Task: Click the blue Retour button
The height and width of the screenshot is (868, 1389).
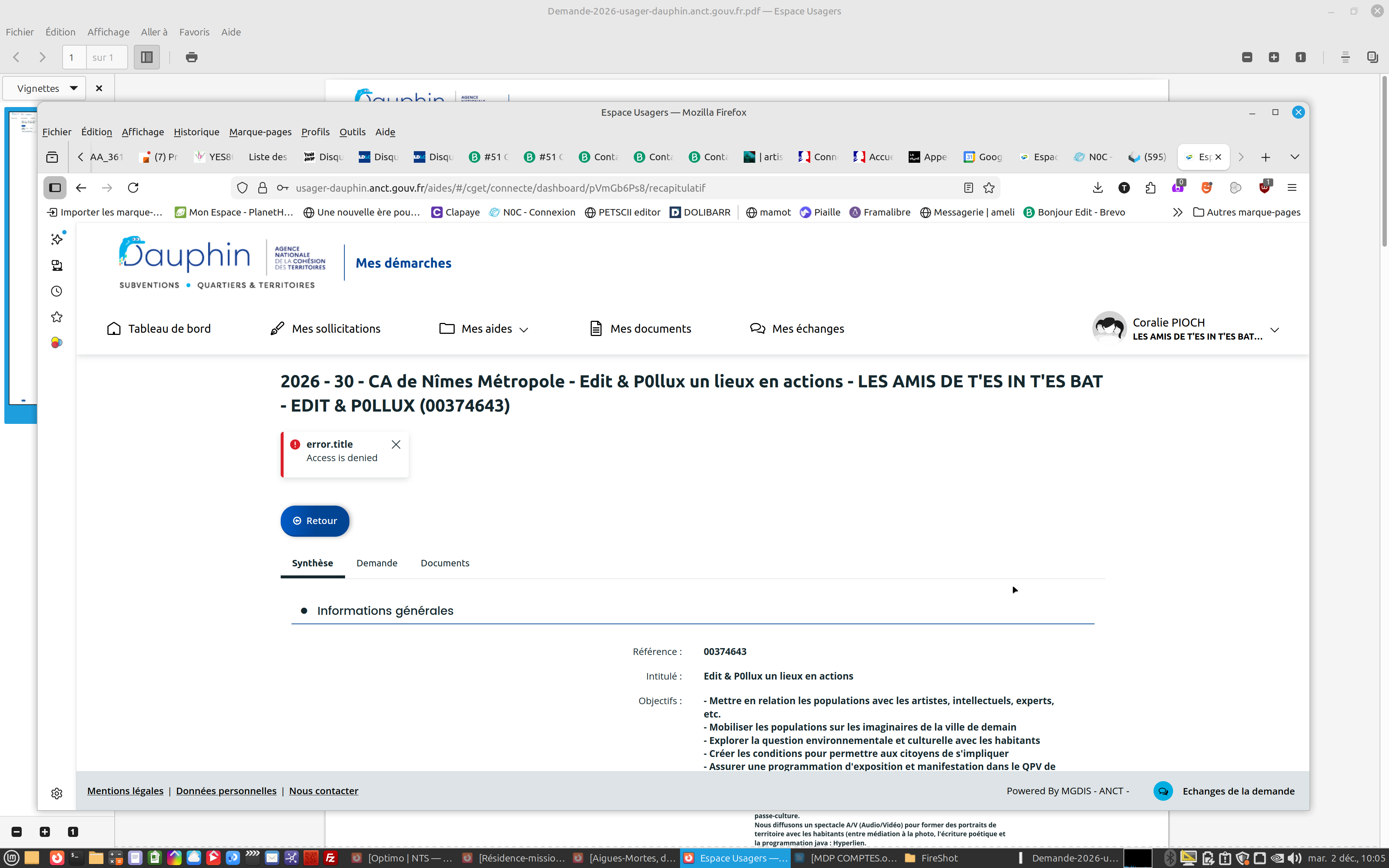Action: click(315, 521)
